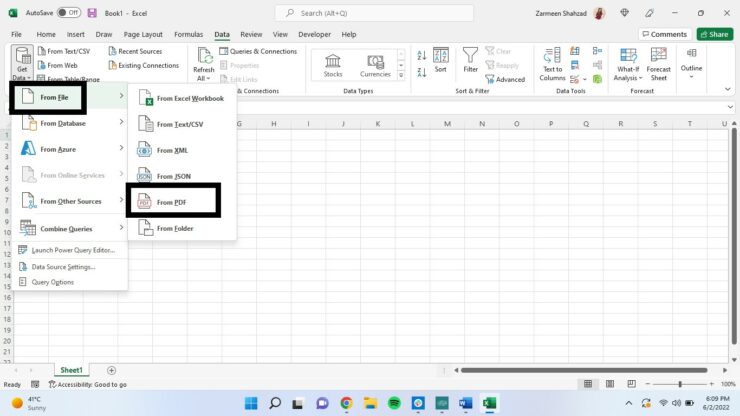
Task: Click Accessibility: Good to go status
Action: point(88,384)
